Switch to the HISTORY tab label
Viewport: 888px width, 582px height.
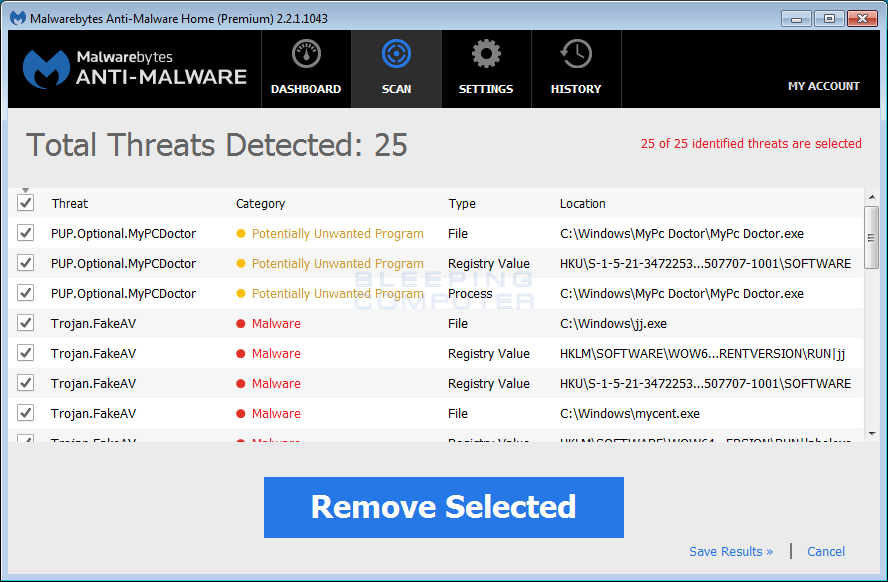coord(576,89)
